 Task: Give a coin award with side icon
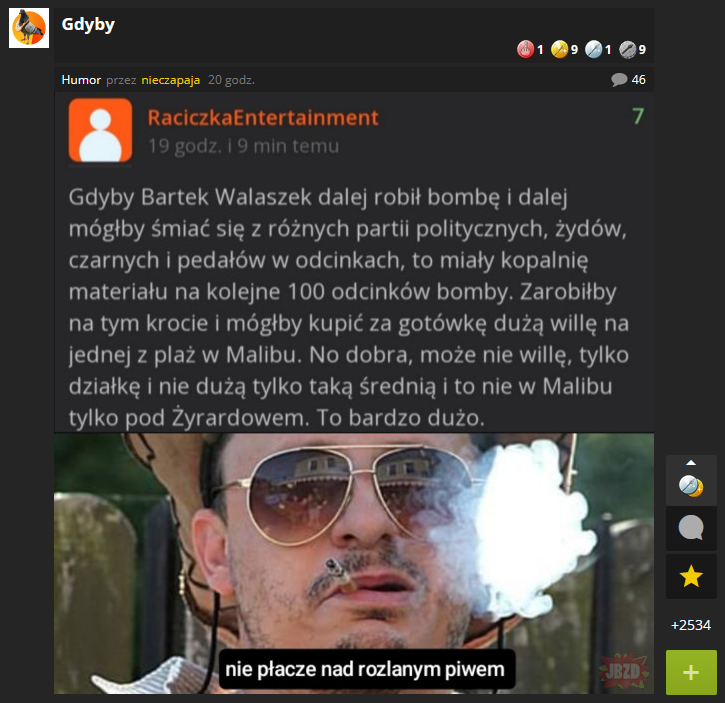click(691, 486)
